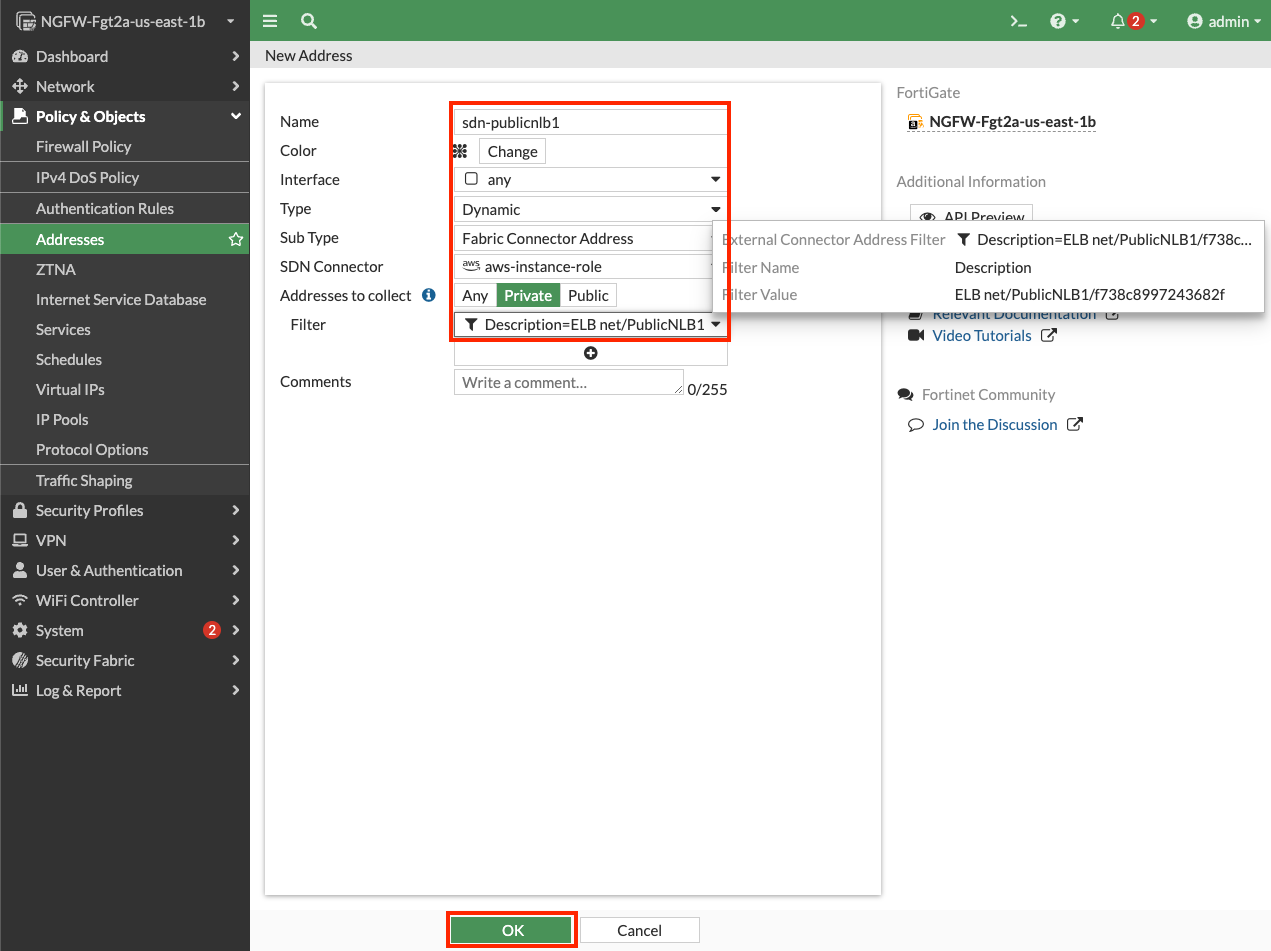Open Services page

tap(63, 329)
